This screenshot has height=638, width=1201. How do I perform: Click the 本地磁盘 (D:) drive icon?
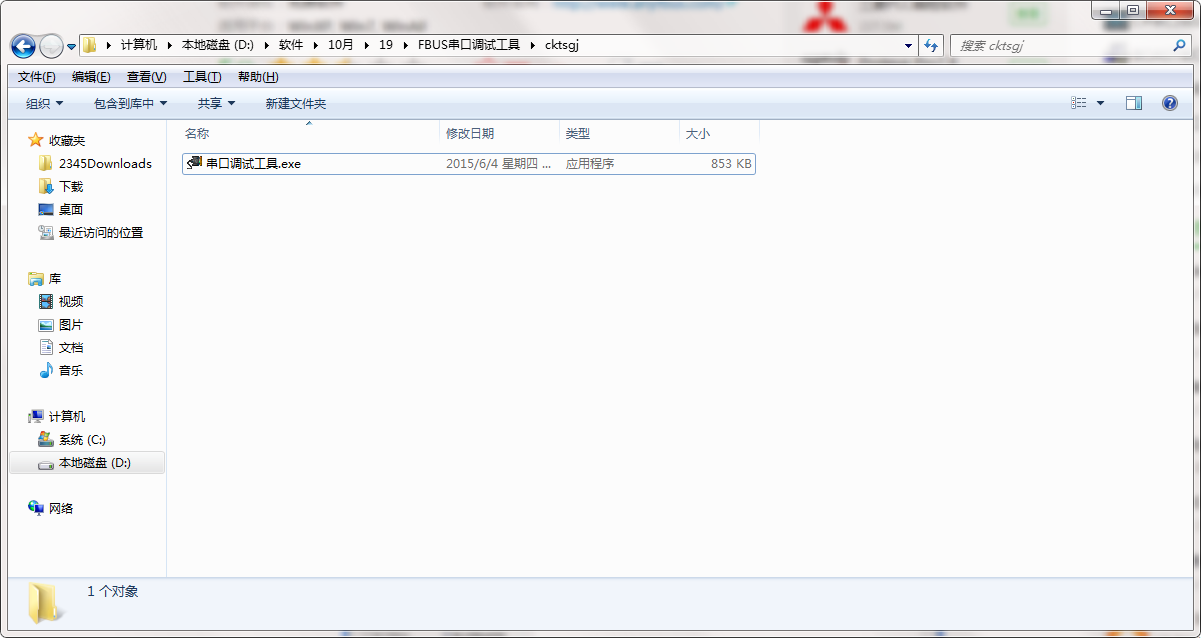[45, 463]
